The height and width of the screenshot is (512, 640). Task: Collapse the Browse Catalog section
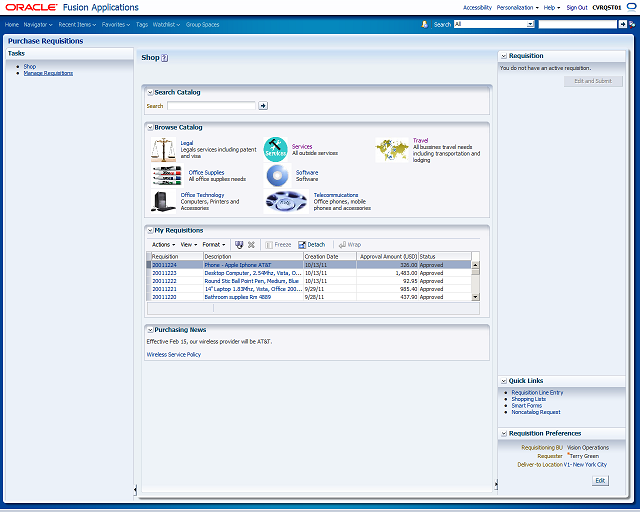(150, 128)
